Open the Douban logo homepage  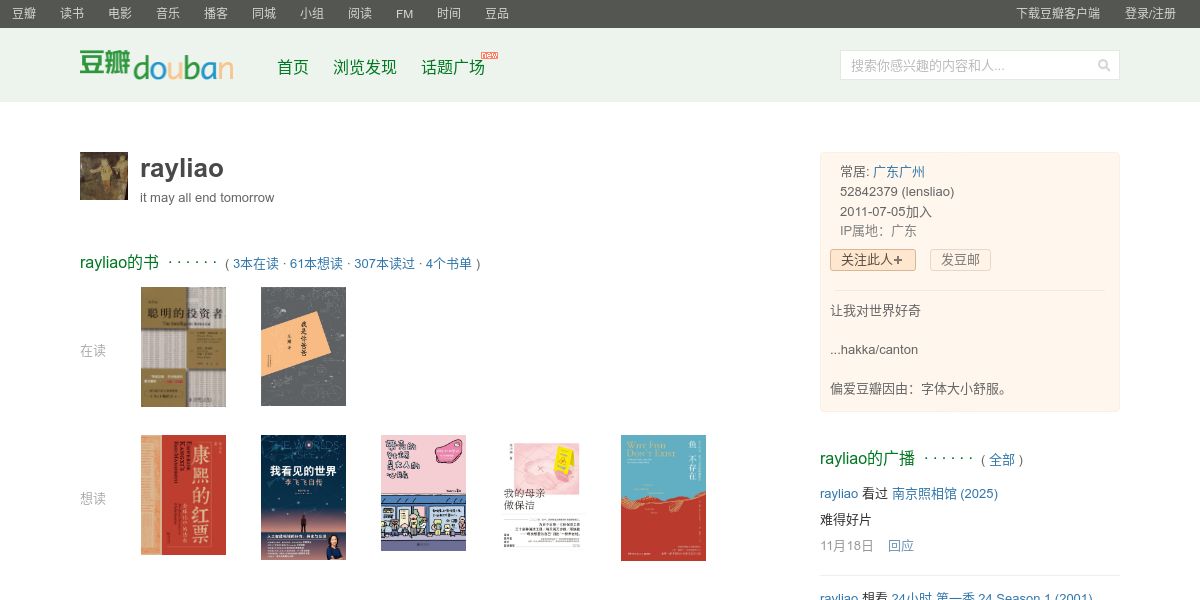point(157,65)
